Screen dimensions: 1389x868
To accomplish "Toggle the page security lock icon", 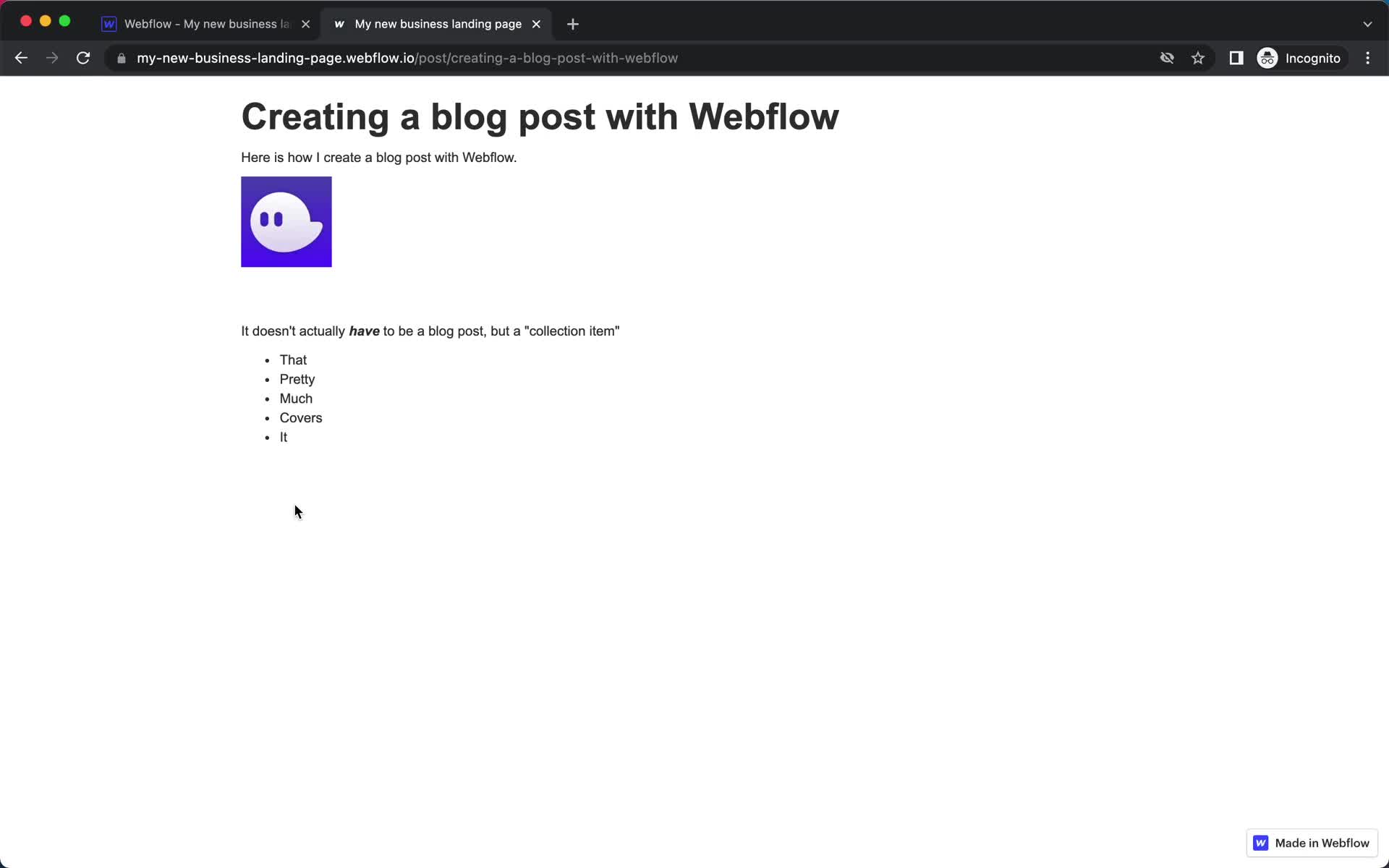I will 121,58.
